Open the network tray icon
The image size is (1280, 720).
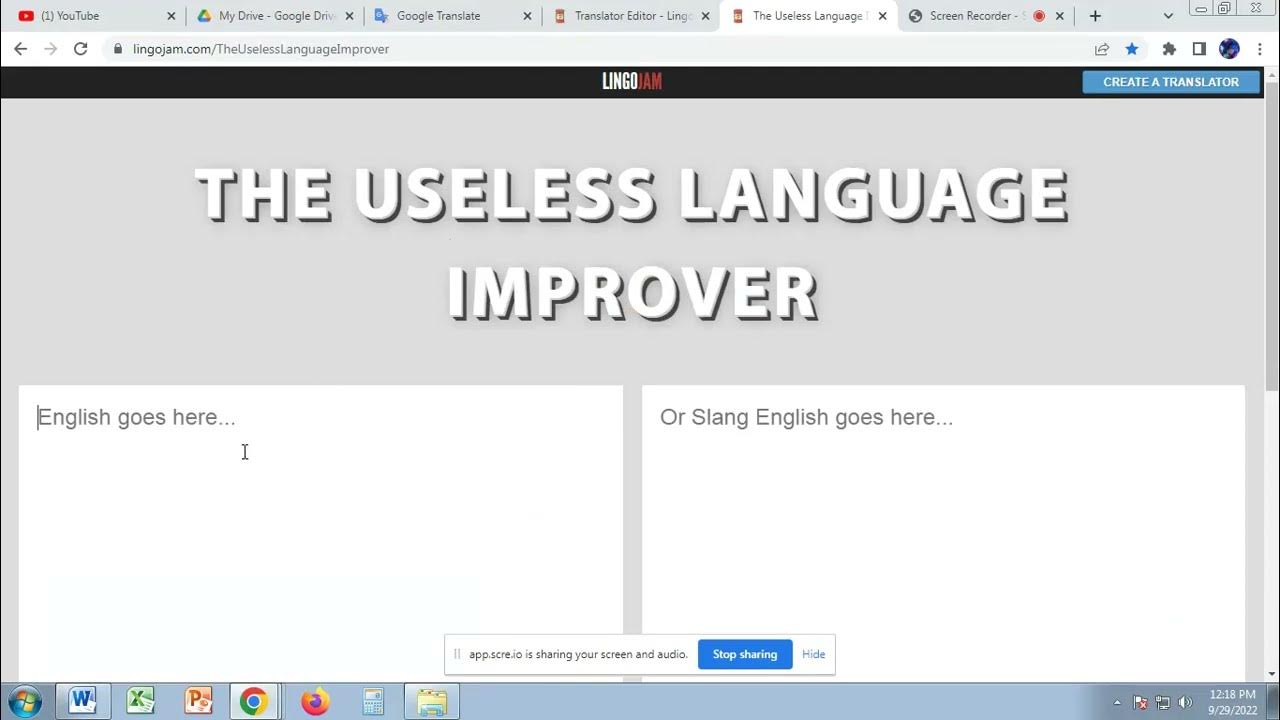tap(1163, 703)
